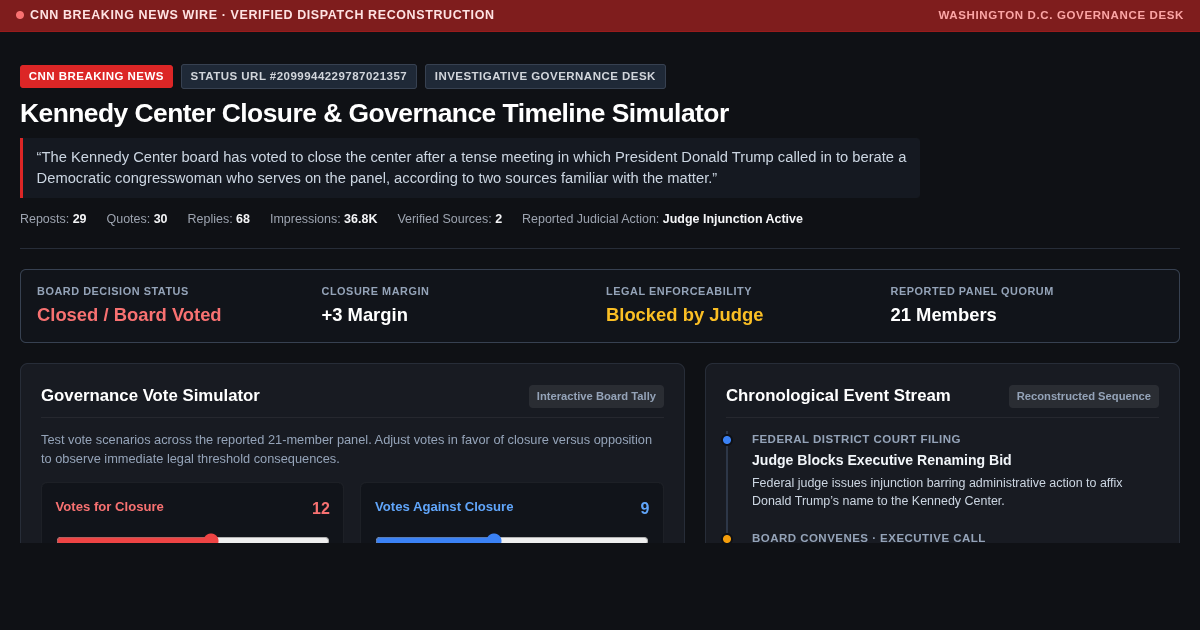Click the Board Convenes · Executive Call label

pos(869,538)
